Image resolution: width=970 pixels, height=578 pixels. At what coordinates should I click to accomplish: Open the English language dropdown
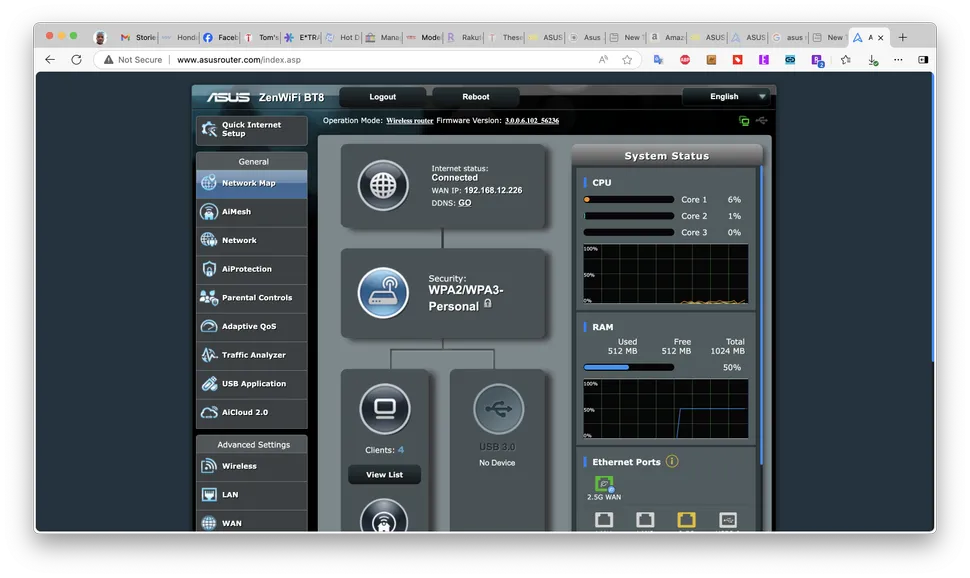tap(726, 97)
